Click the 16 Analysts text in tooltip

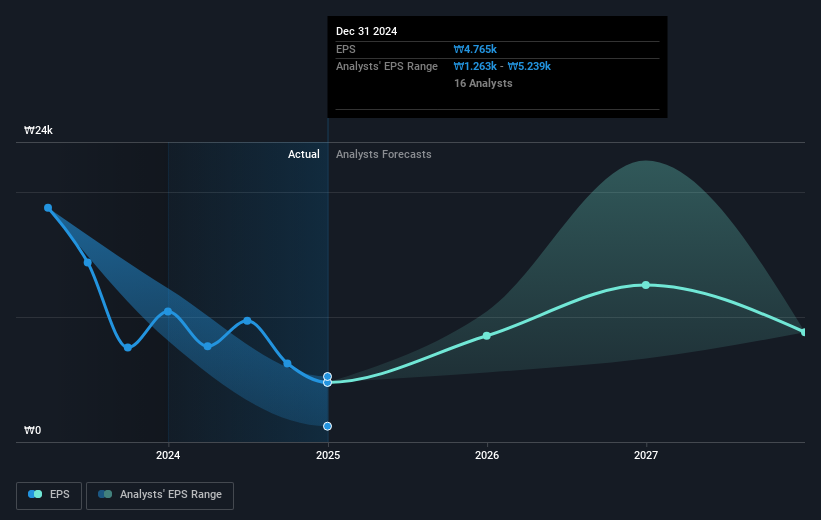tap(483, 83)
